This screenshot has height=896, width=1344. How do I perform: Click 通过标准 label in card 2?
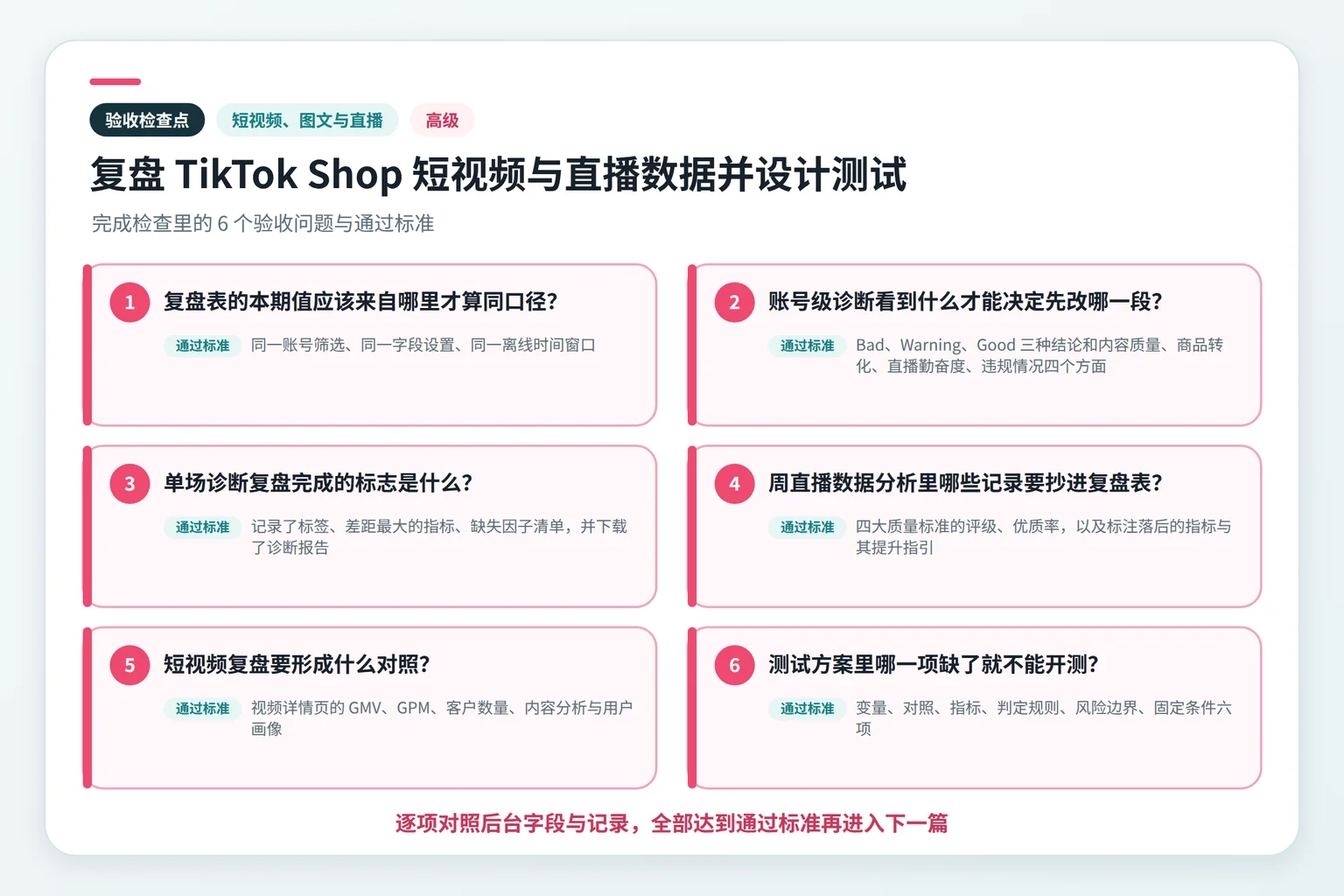pos(807,346)
